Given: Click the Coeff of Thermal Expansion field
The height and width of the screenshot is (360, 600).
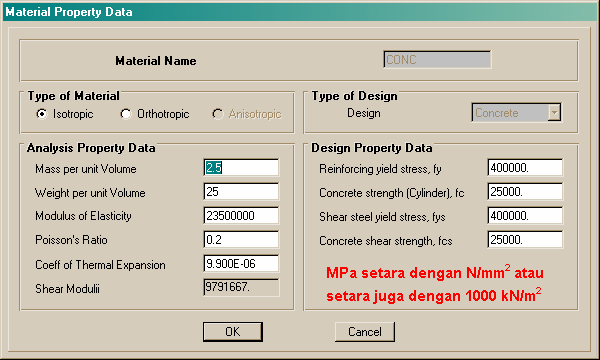Looking at the screenshot, I should 241,264.
